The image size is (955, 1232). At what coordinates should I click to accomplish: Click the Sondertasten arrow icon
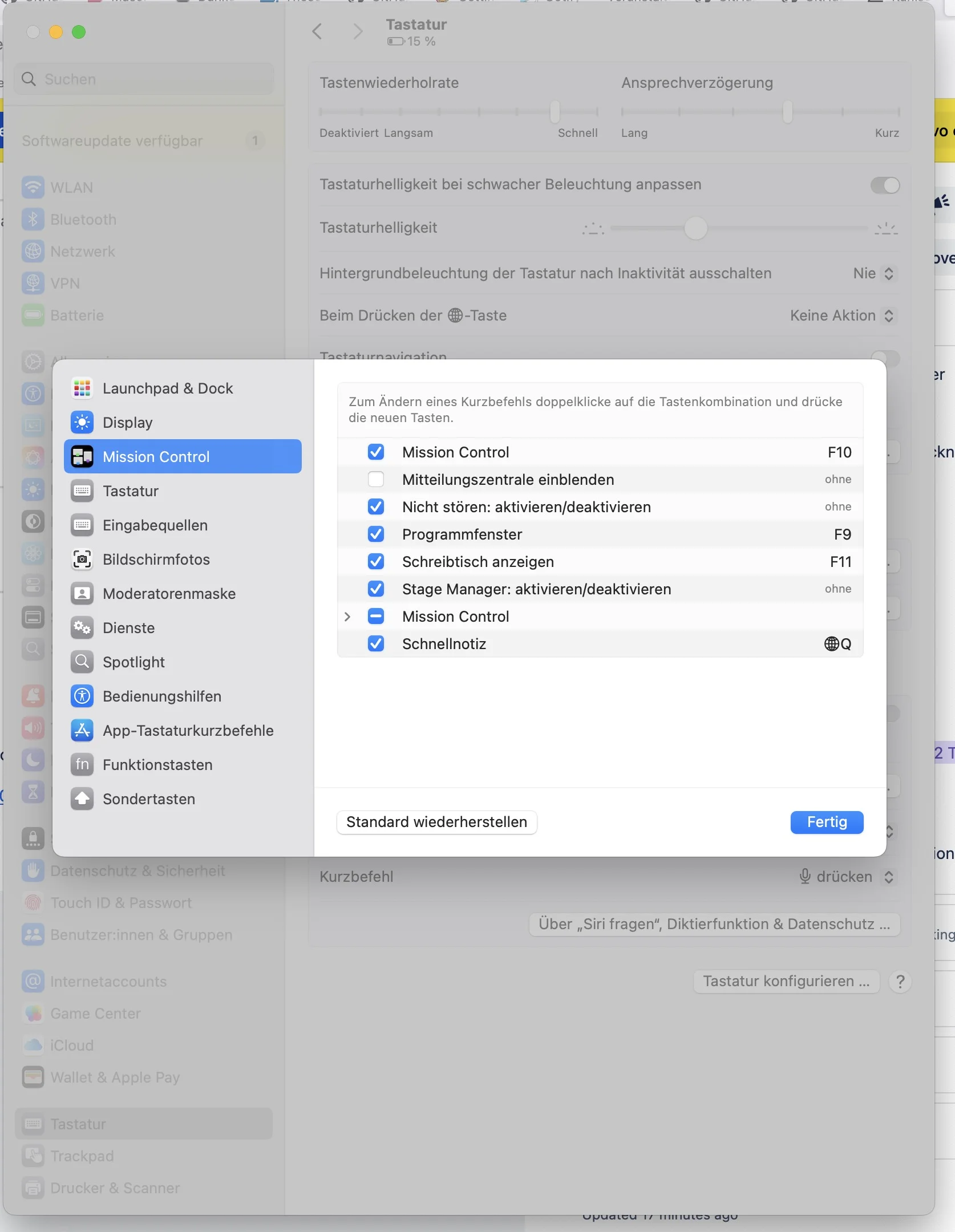point(82,799)
